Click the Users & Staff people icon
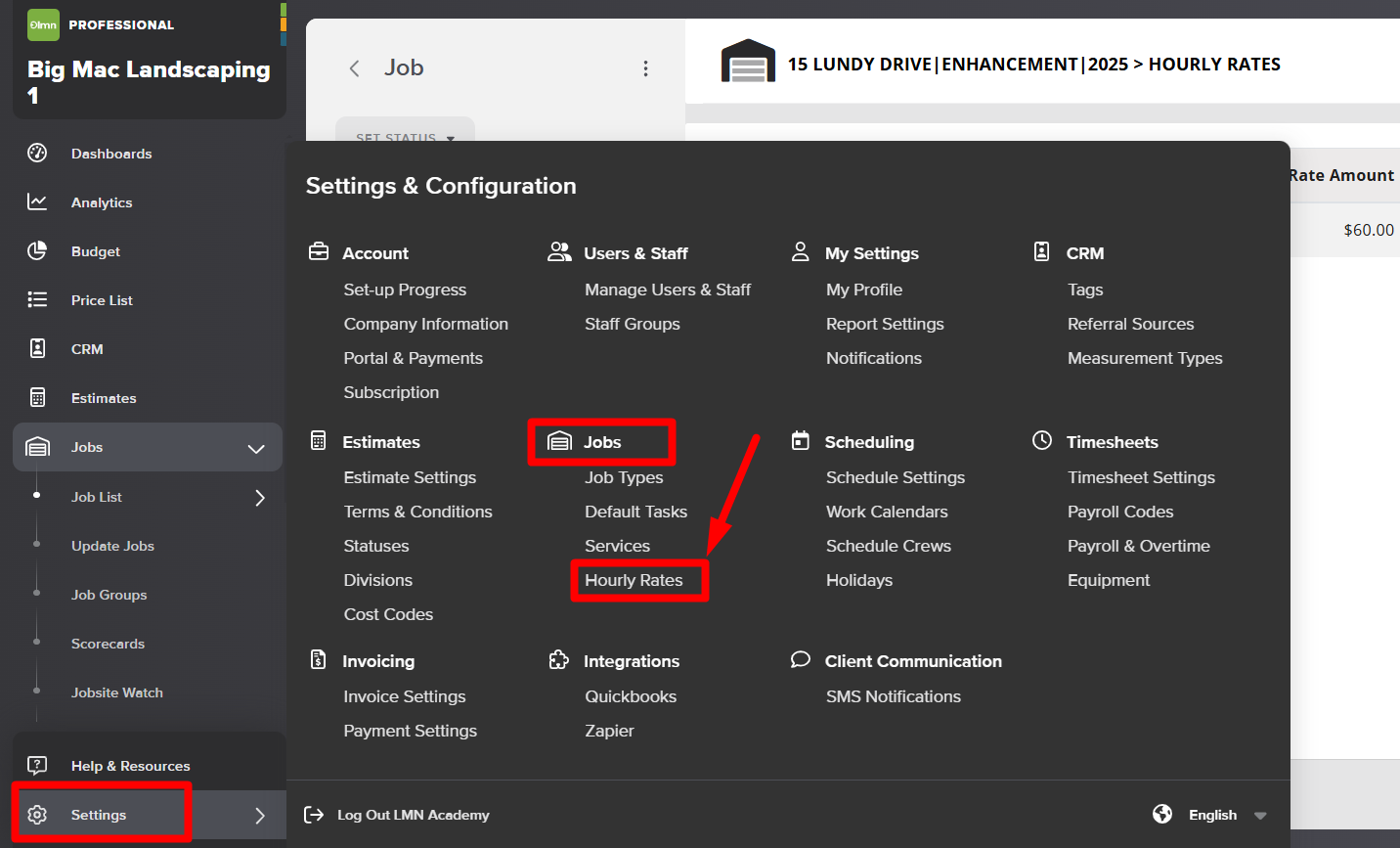The height and width of the screenshot is (848, 1400). [x=559, y=251]
